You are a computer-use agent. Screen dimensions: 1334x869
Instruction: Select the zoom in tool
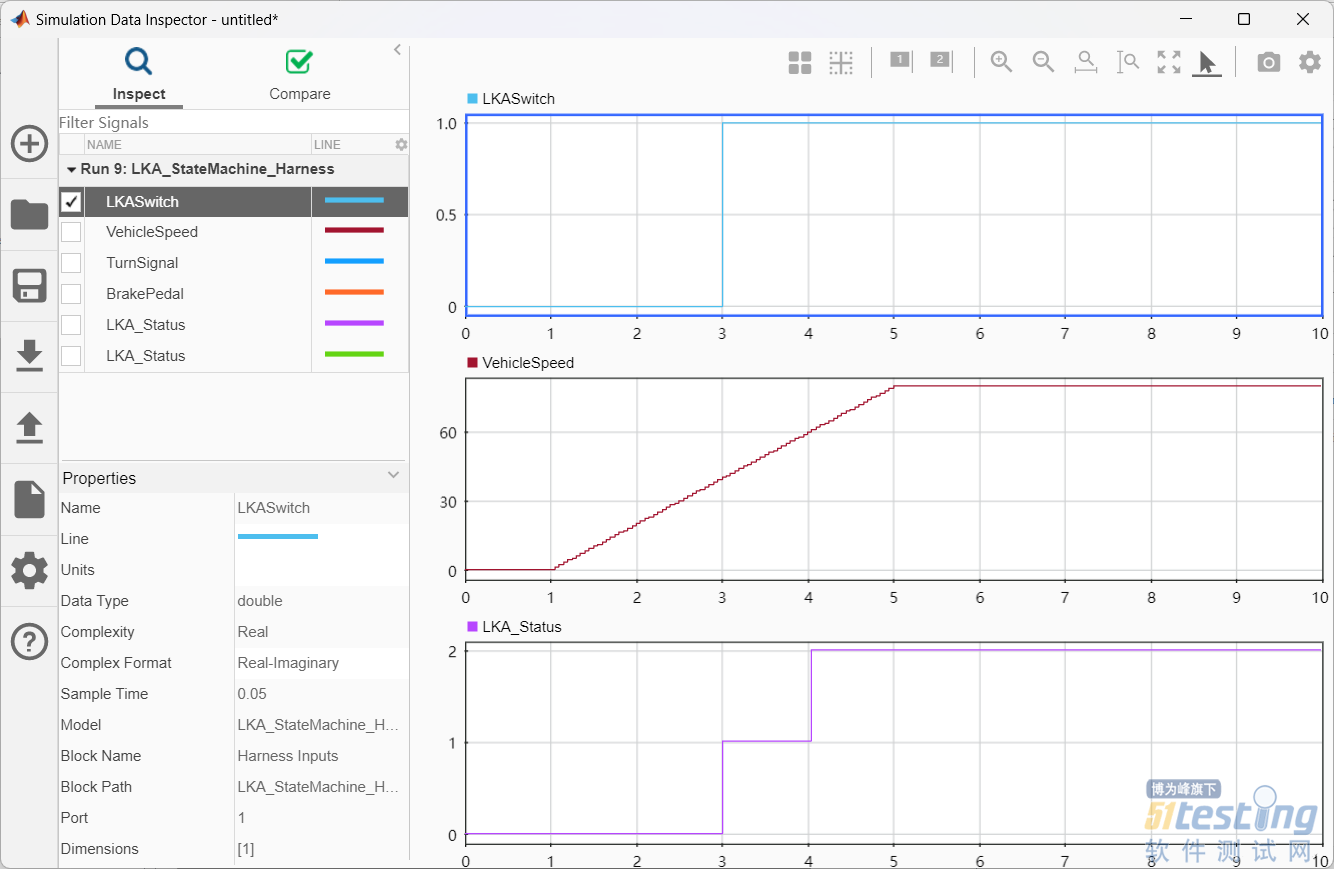click(1001, 62)
